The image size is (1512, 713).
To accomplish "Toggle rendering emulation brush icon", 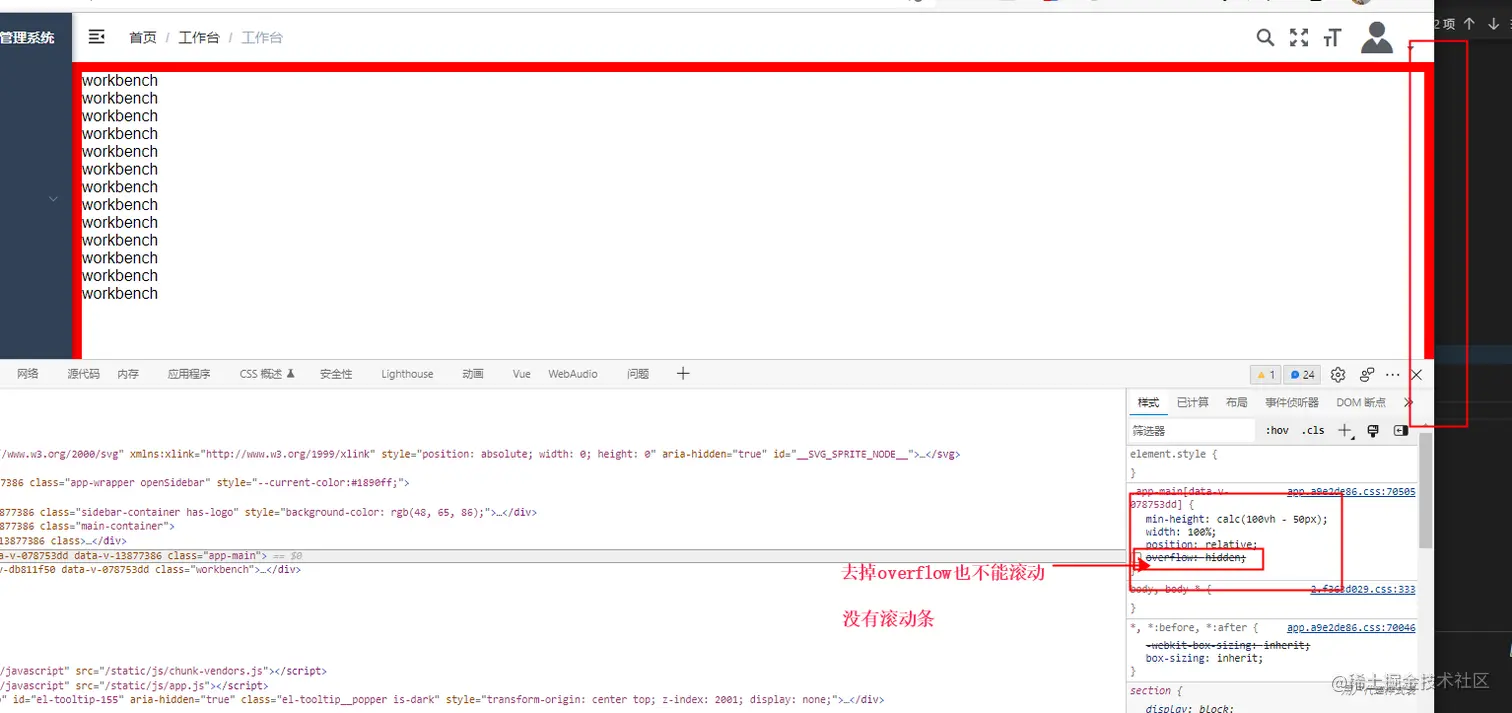I will click(1373, 431).
